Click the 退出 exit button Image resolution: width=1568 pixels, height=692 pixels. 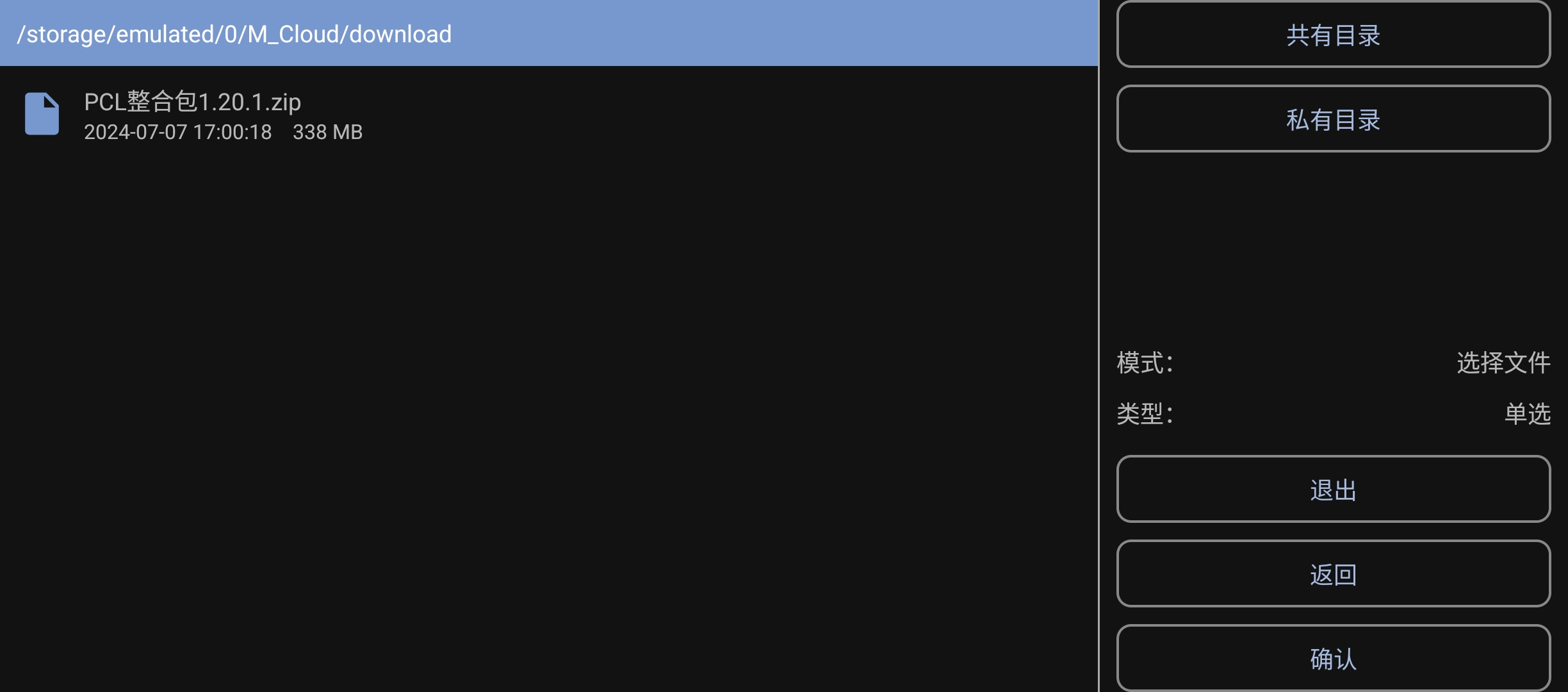(x=1334, y=490)
